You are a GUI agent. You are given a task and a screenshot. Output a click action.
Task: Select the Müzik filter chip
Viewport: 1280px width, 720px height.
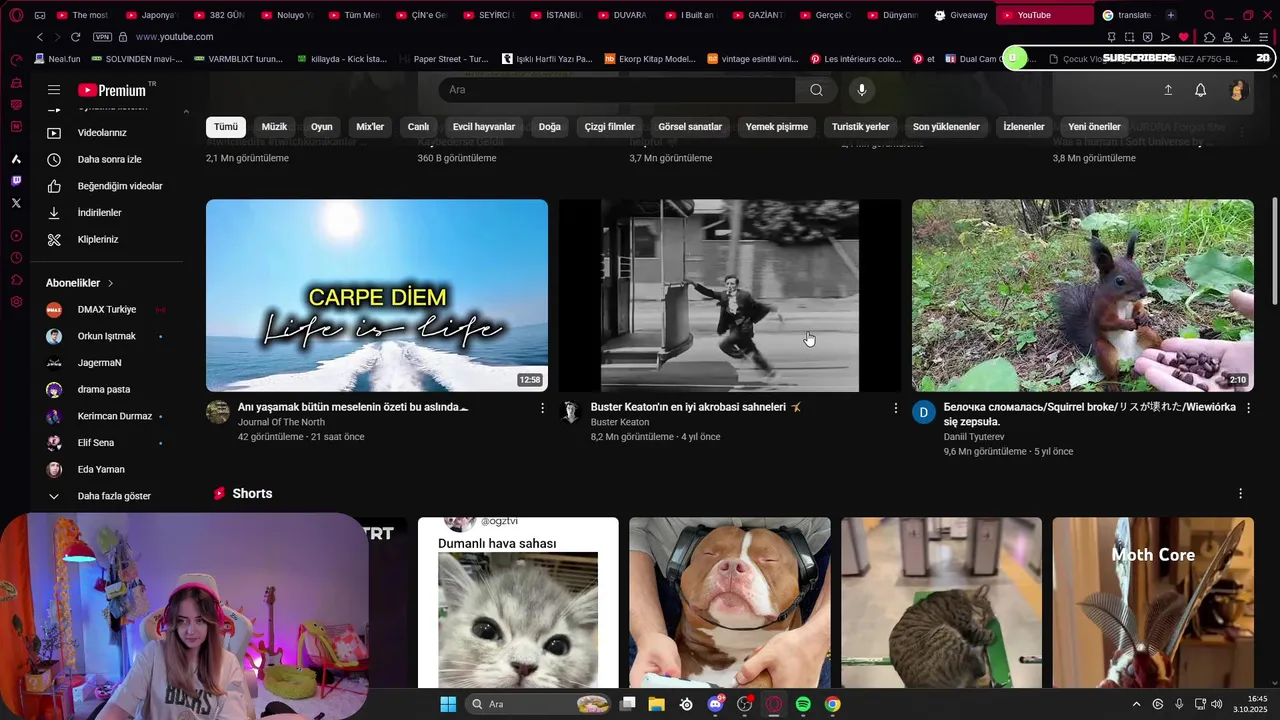click(274, 127)
